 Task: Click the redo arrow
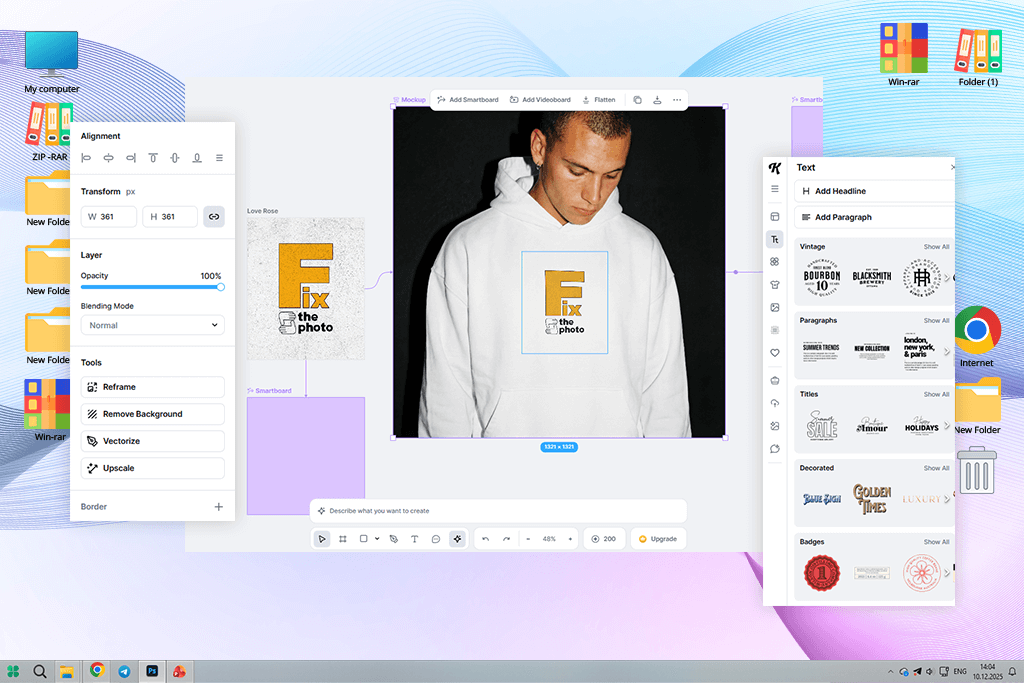point(506,539)
